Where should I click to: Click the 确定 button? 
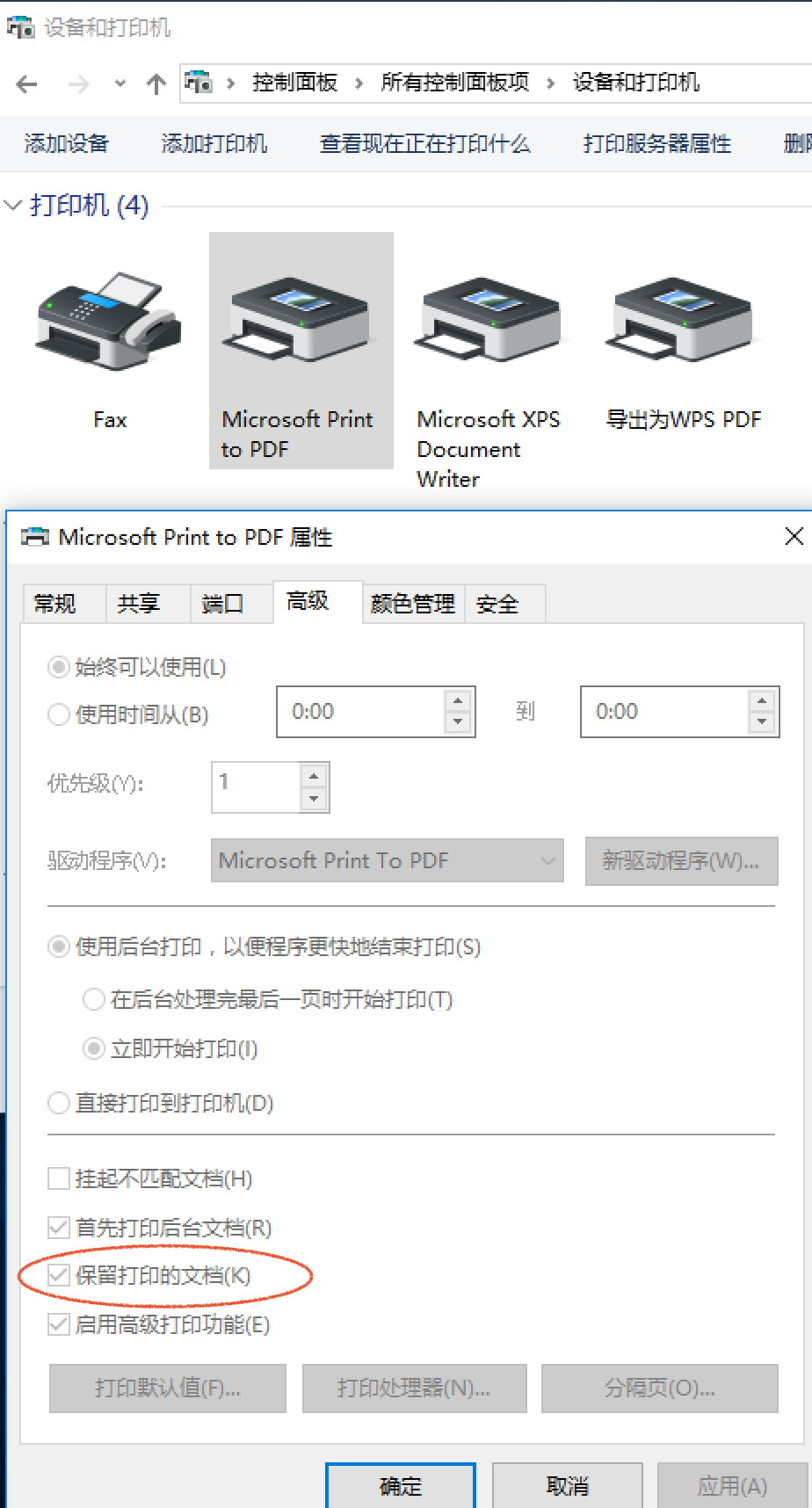coord(401,1486)
